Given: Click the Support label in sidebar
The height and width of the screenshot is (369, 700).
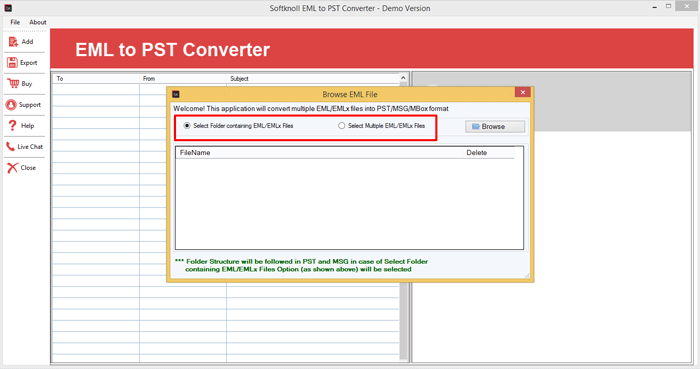Looking at the screenshot, I should (30, 105).
